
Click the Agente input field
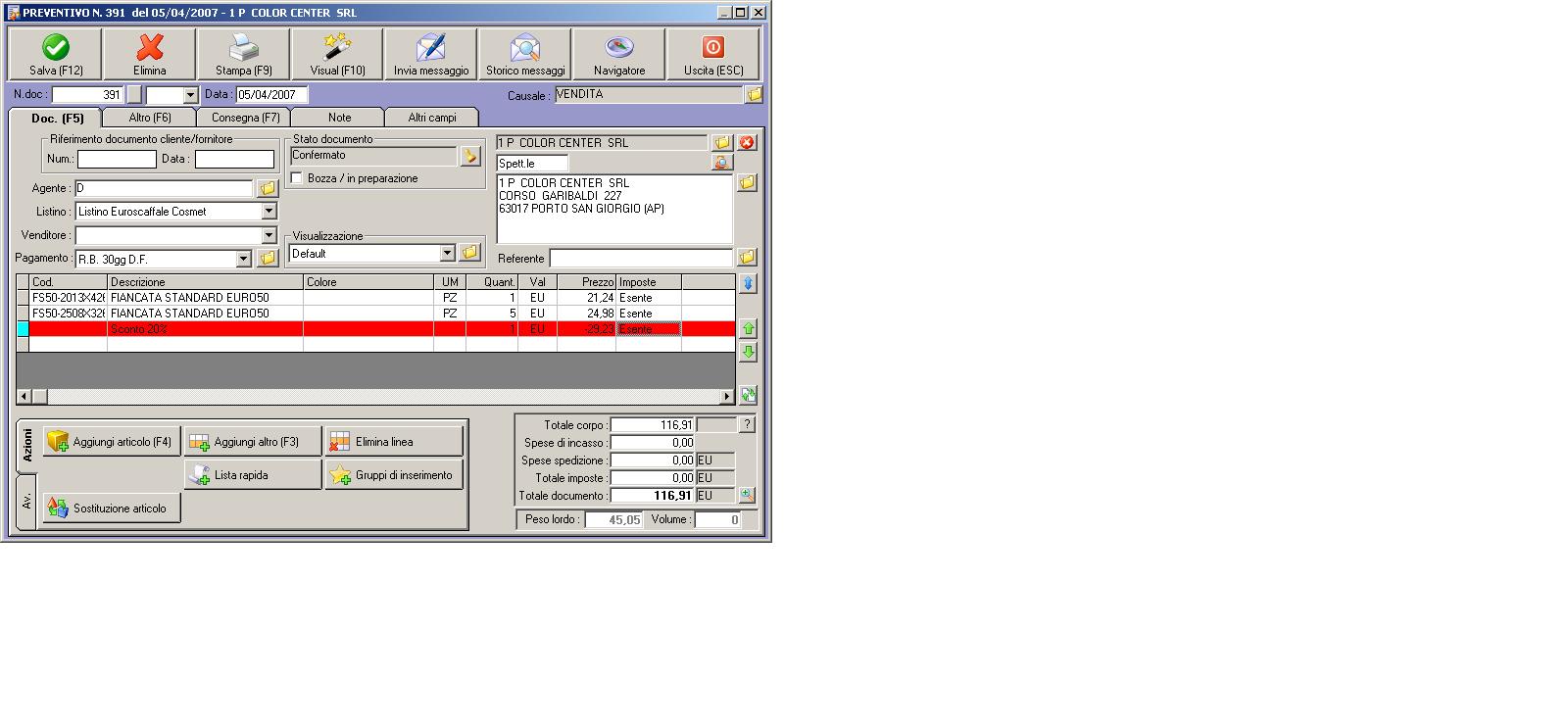point(164,188)
